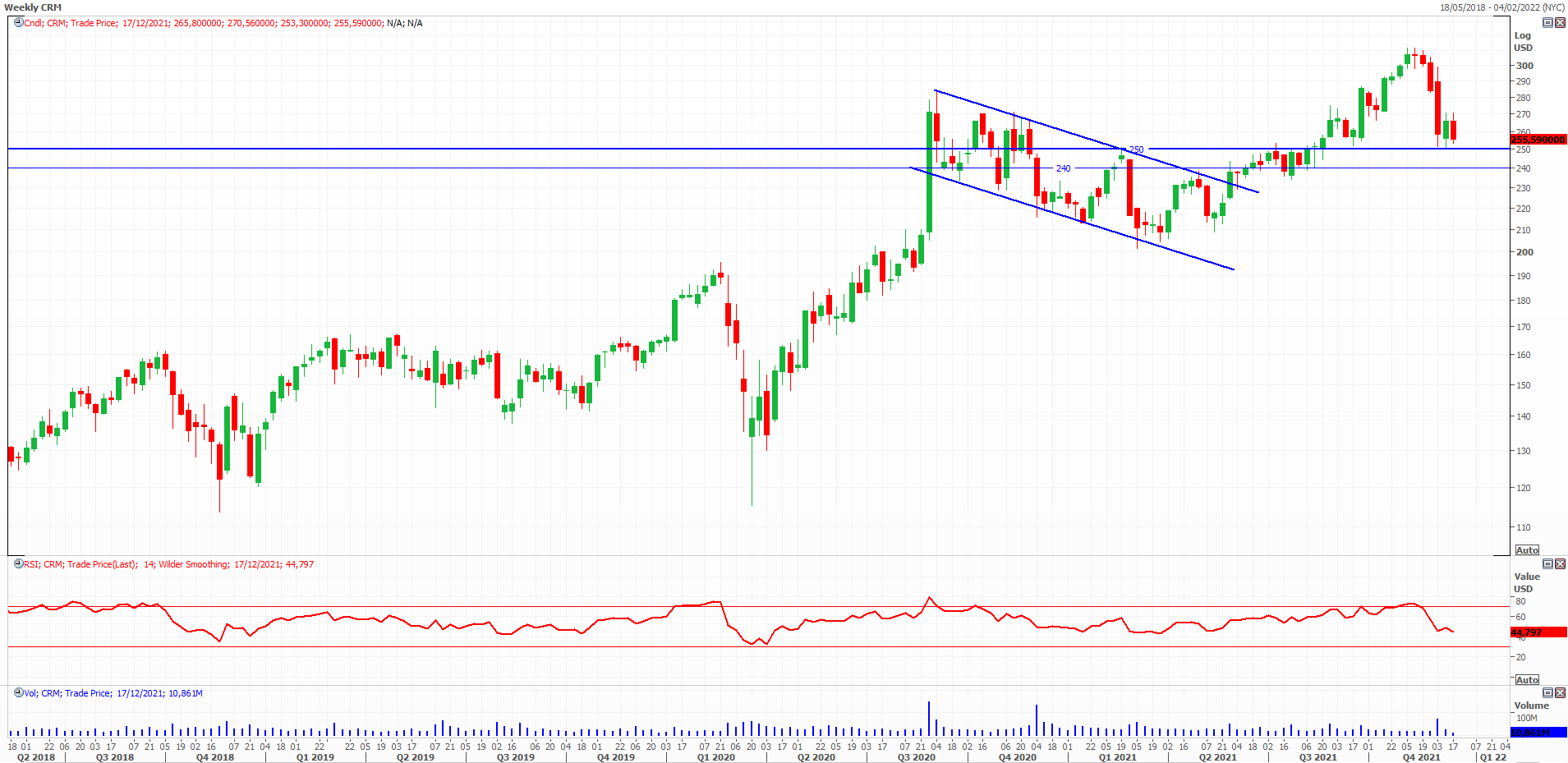Toggle Auto scaling on the RSI axis
This screenshot has height=763, width=1568.
coord(1527,680)
